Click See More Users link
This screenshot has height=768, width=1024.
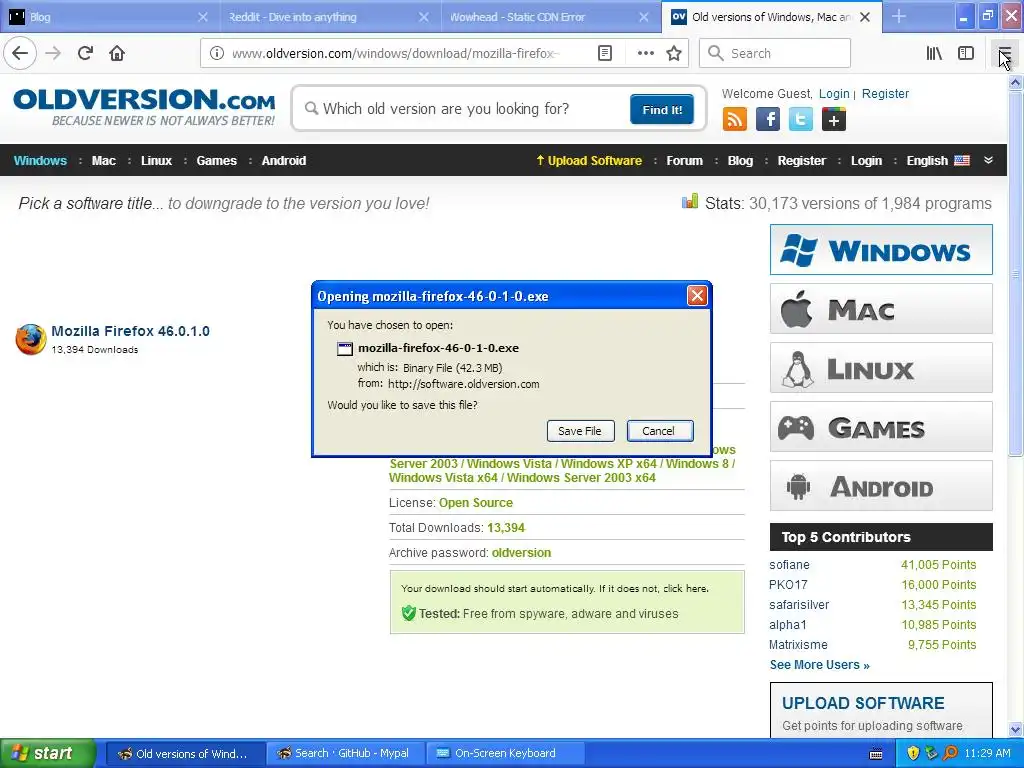pos(820,665)
